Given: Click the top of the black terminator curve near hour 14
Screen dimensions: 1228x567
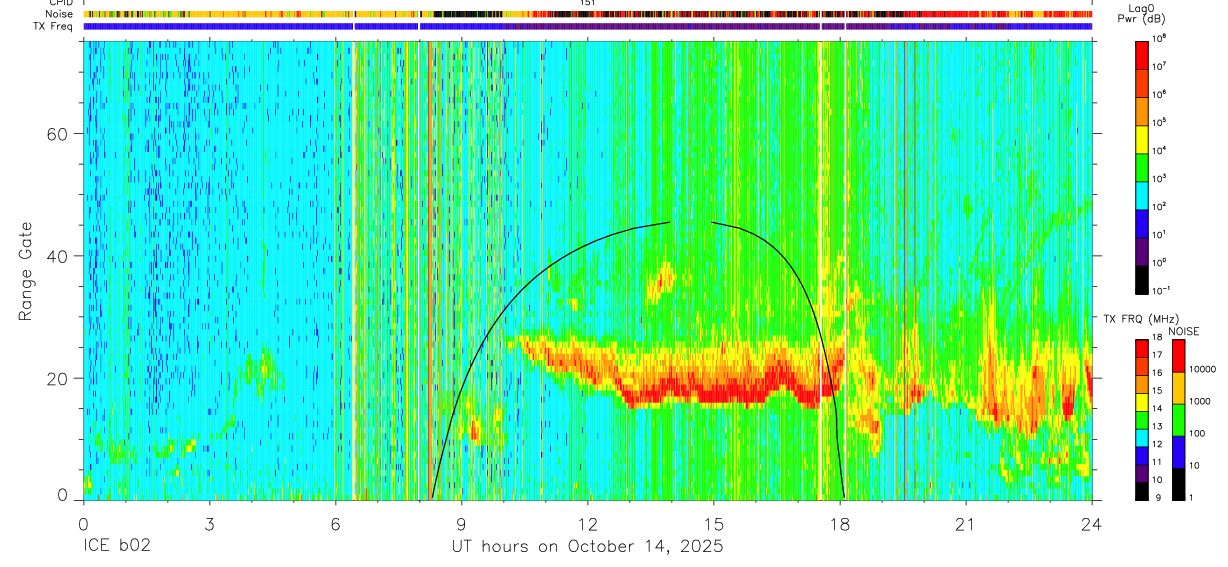Looking at the screenshot, I should click(x=668, y=223).
